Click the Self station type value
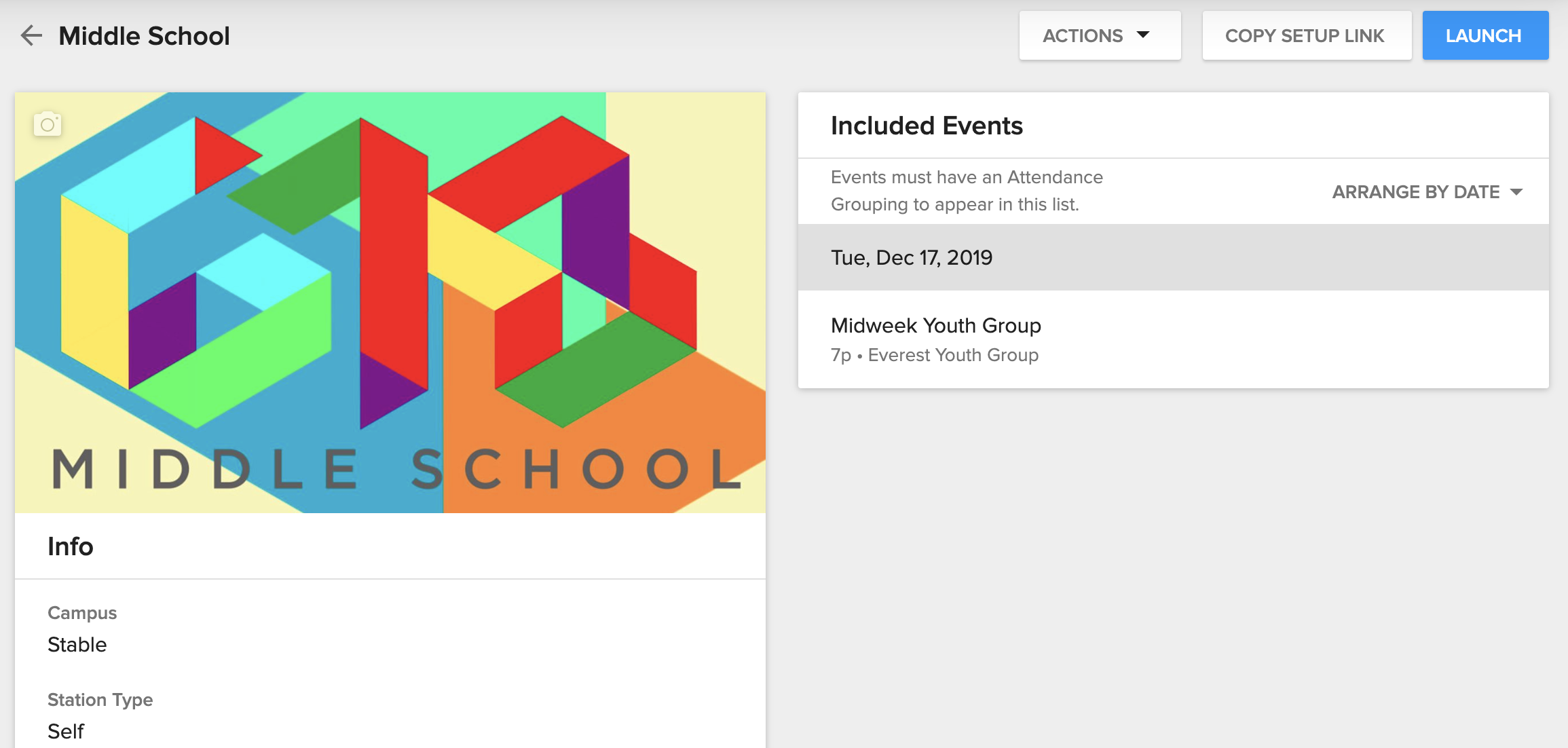The width and height of the screenshot is (1568, 748). tap(66, 731)
